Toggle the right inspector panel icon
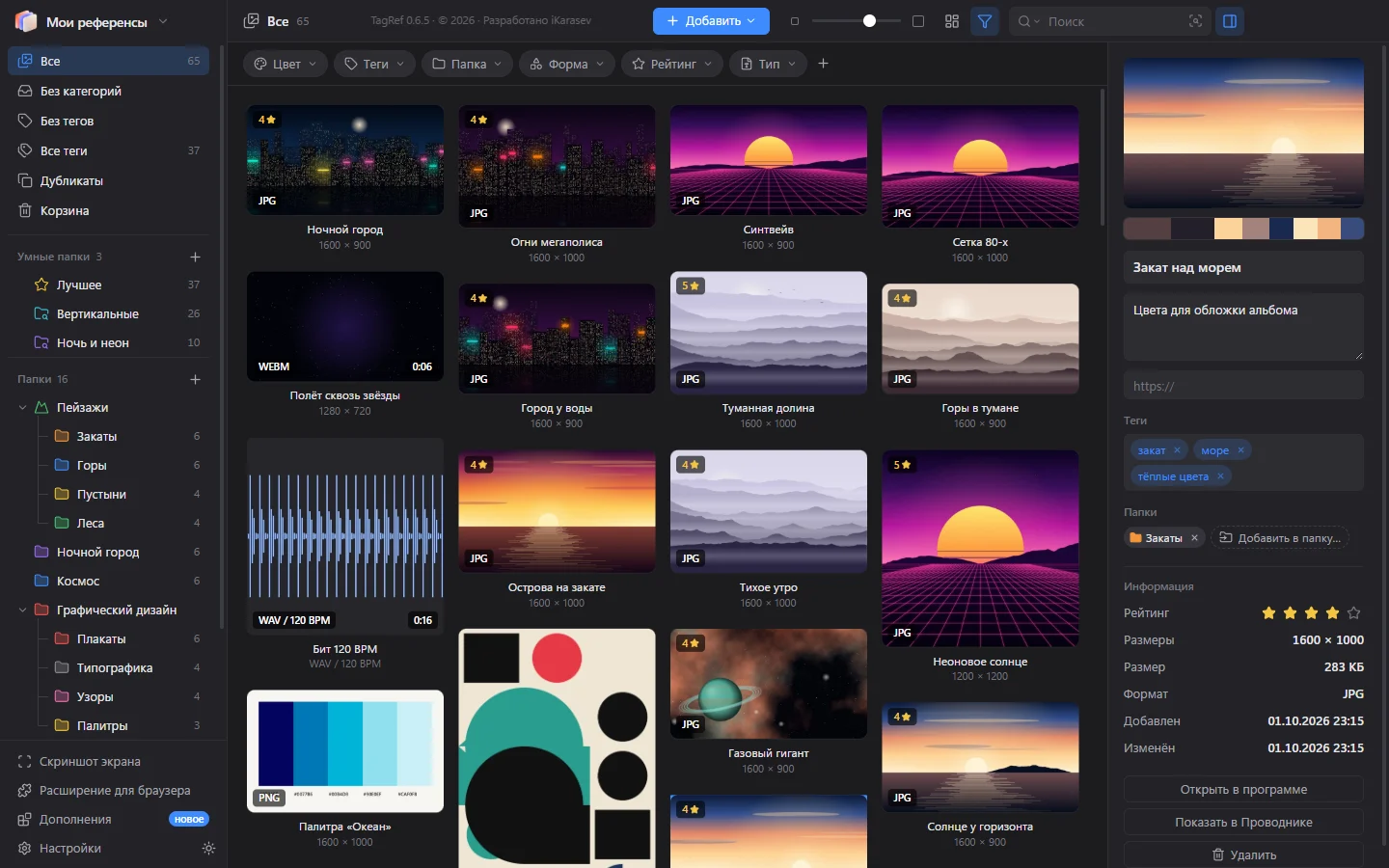The width and height of the screenshot is (1389, 868). coord(1230,21)
